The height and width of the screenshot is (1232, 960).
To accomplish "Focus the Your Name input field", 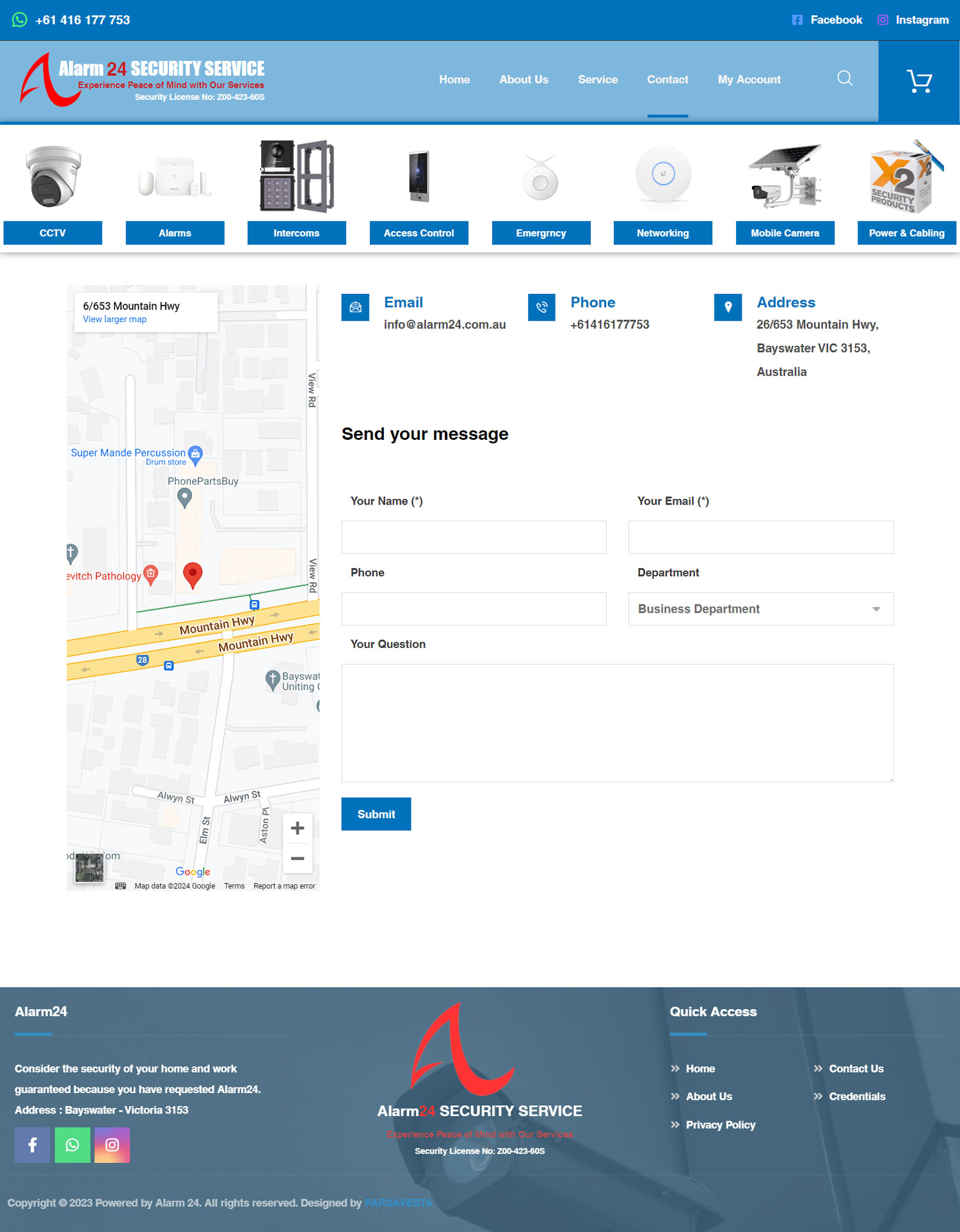I will (x=474, y=537).
